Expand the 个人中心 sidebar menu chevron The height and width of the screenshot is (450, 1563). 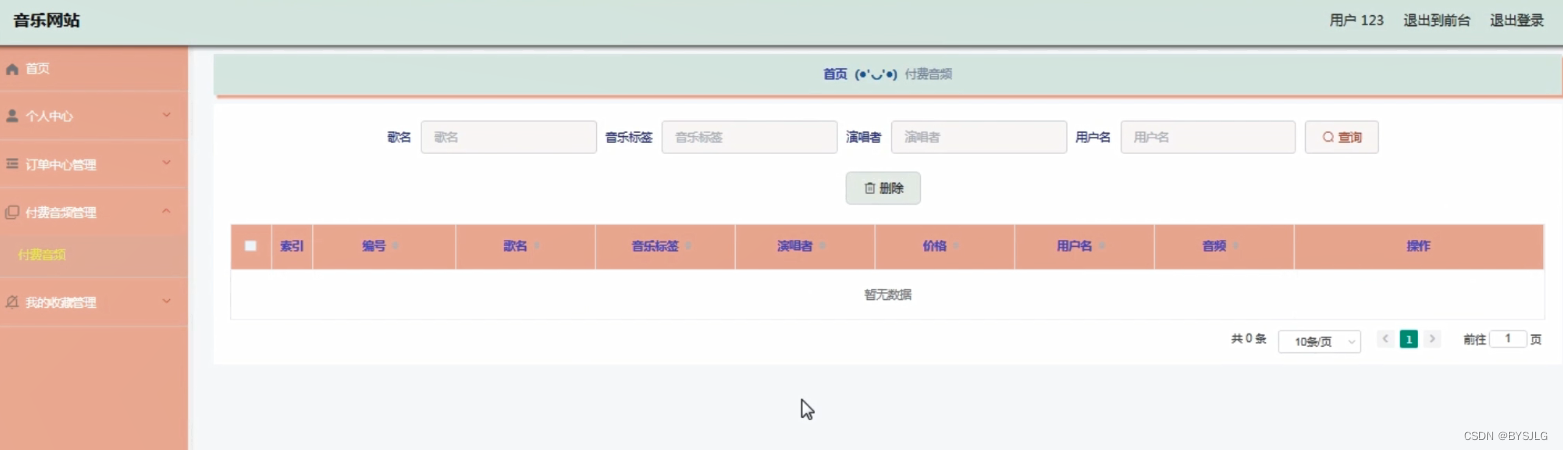167,116
